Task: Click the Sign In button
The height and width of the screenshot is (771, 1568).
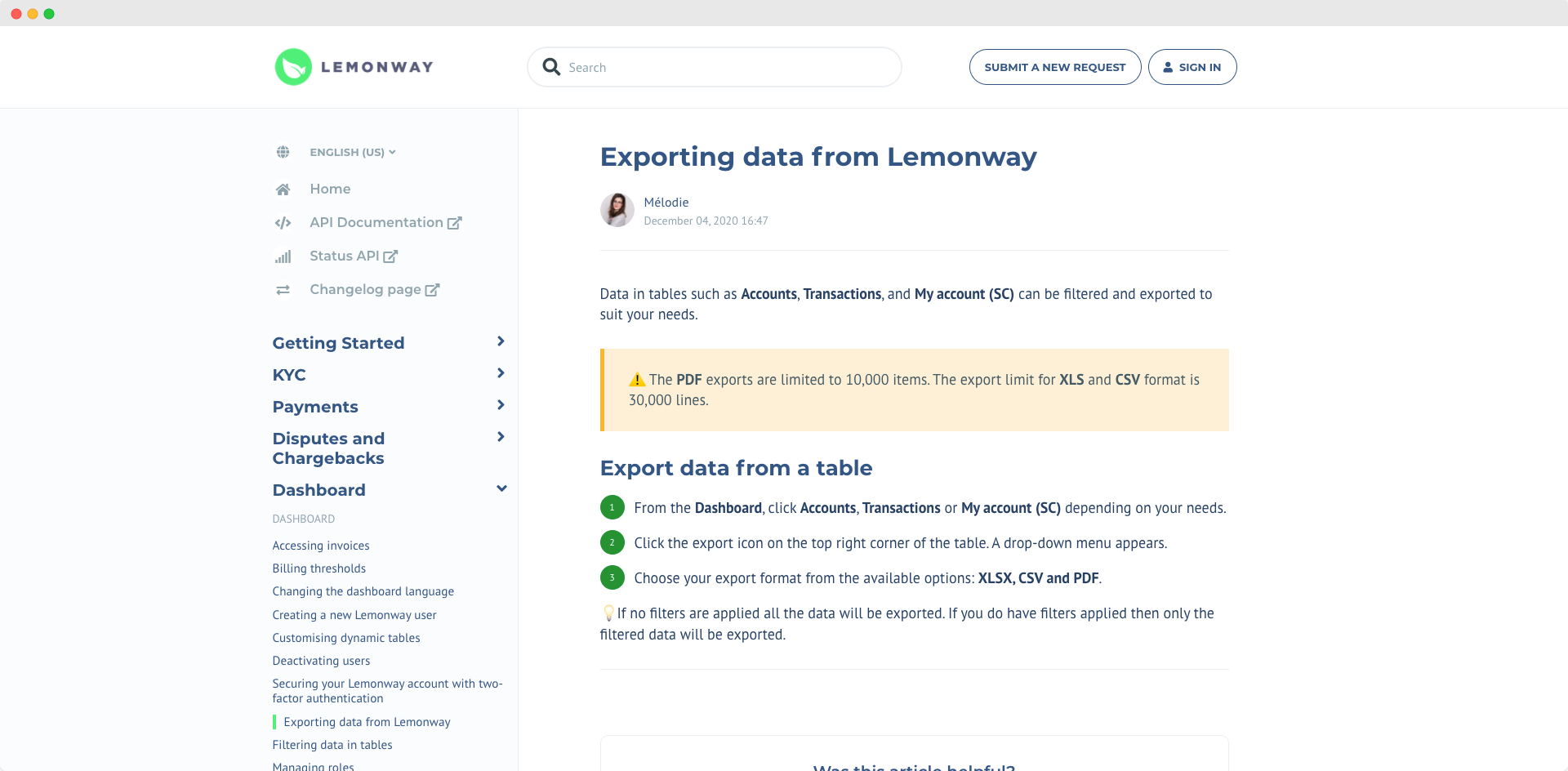Action: pyautogui.click(x=1192, y=67)
